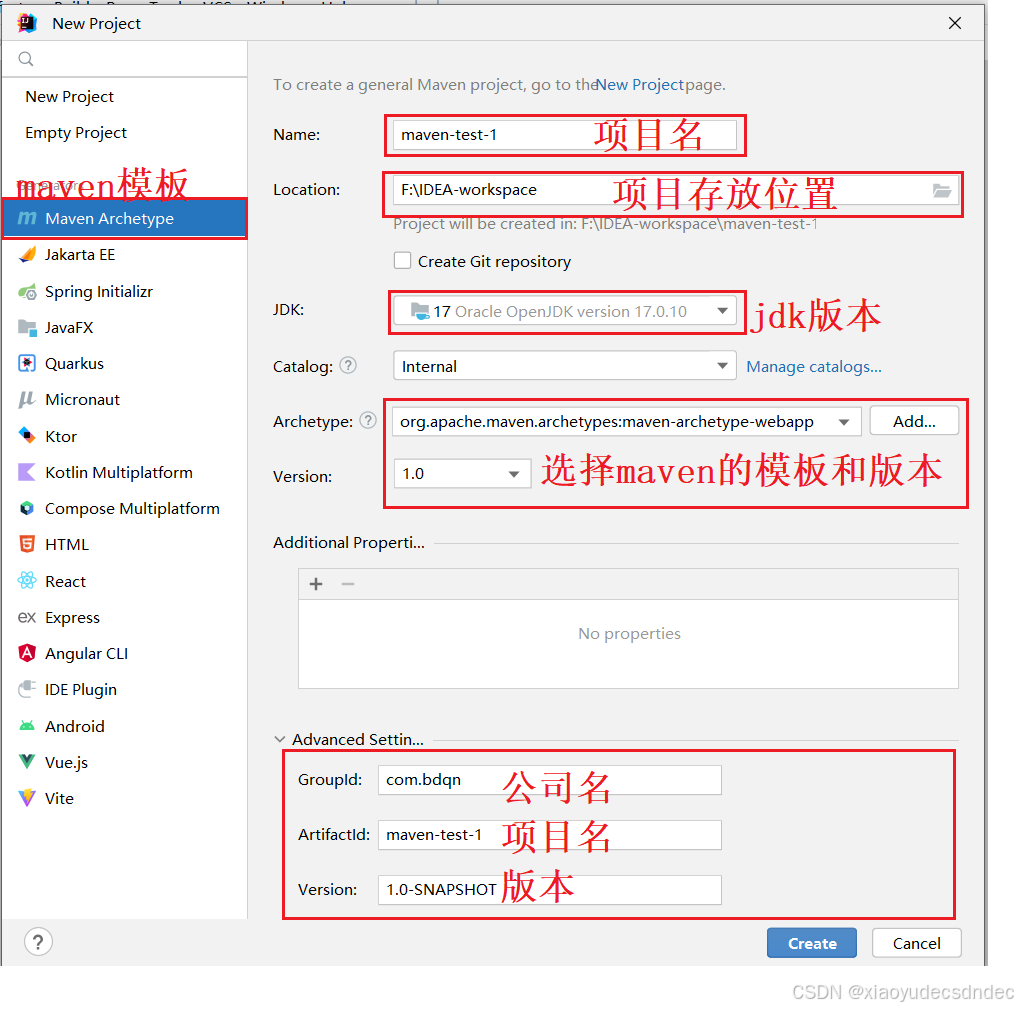This screenshot has width=1018, height=1010.
Task: Select the Quarkus generator label
Action: click(x=74, y=363)
